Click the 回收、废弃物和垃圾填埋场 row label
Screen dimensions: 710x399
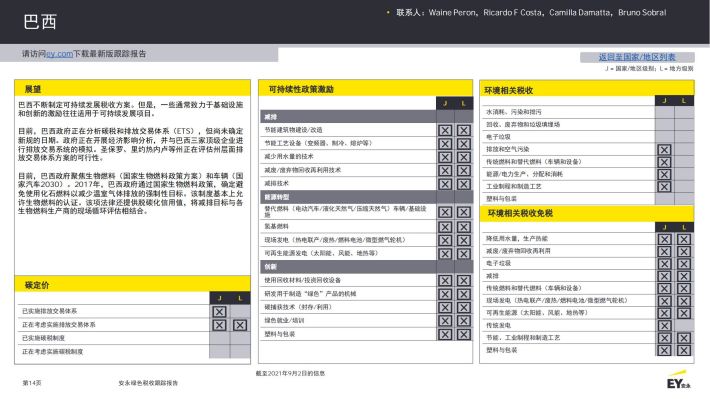point(523,124)
